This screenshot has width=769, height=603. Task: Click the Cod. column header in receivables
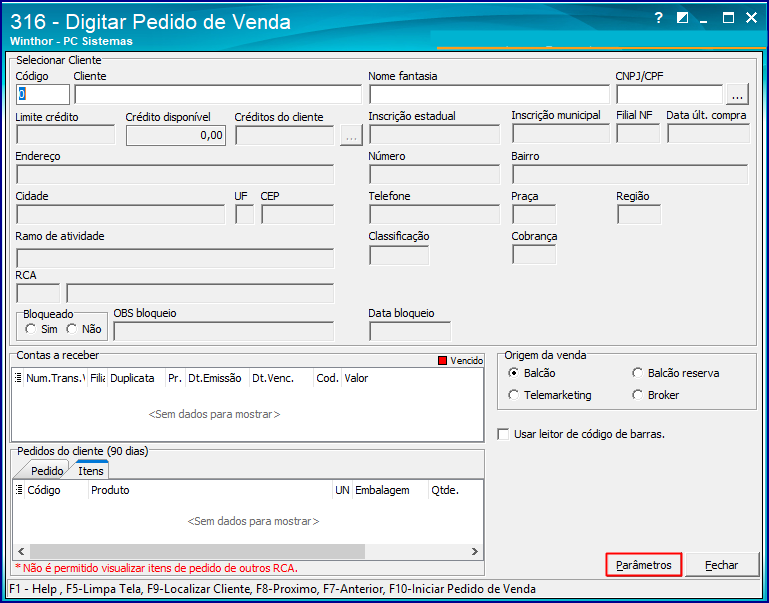(327, 378)
